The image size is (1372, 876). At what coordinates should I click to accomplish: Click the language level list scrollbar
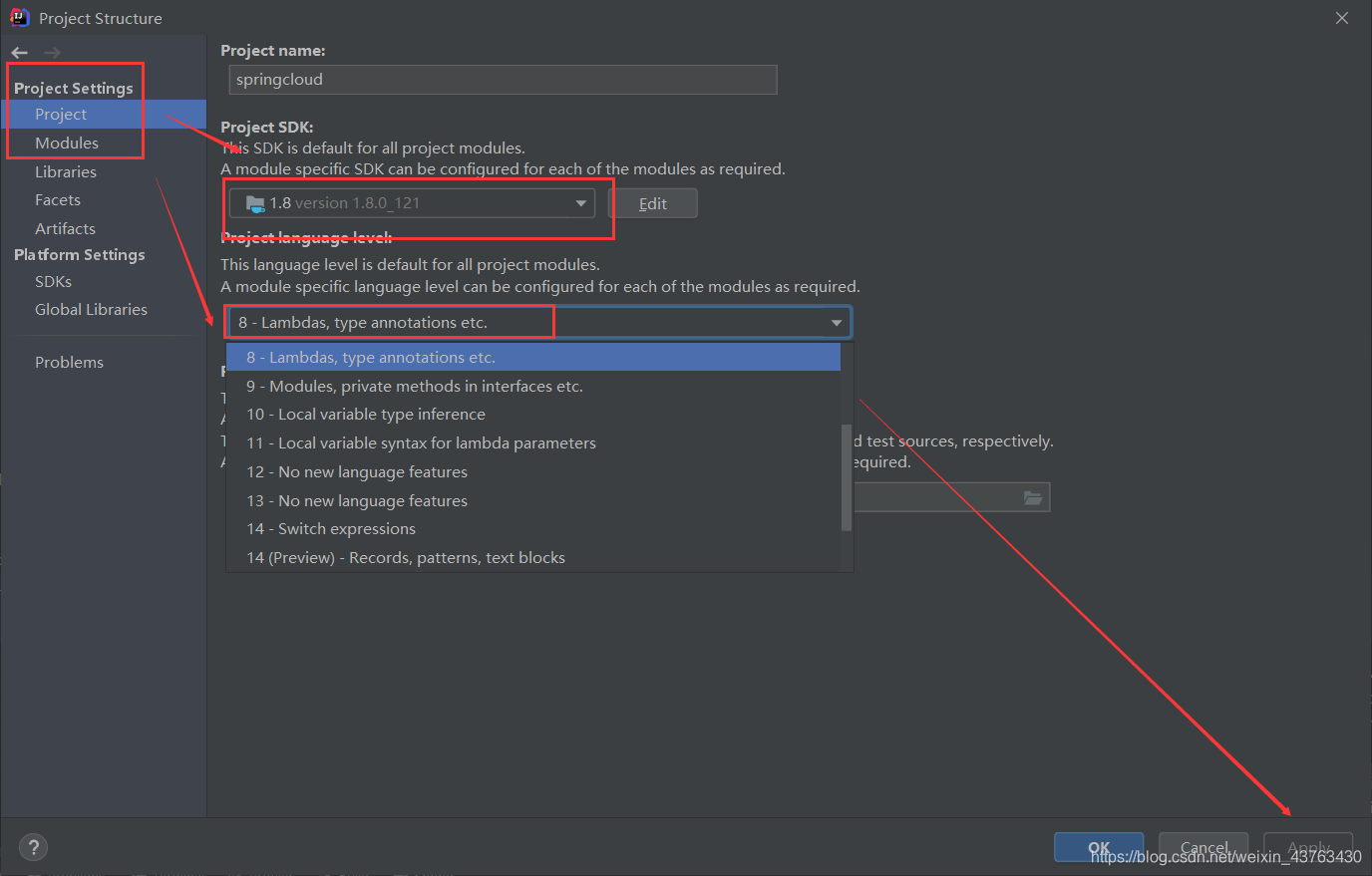point(847,478)
